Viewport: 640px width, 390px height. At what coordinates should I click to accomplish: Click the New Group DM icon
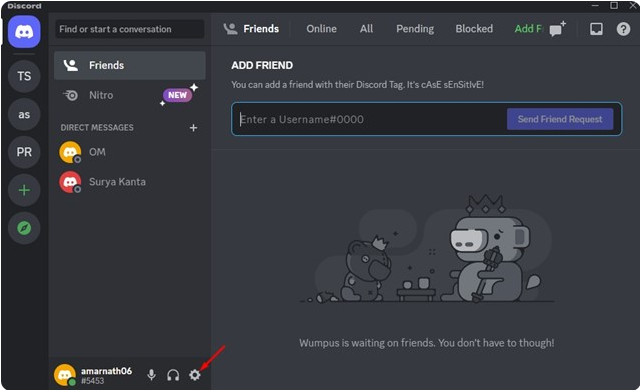(558, 29)
